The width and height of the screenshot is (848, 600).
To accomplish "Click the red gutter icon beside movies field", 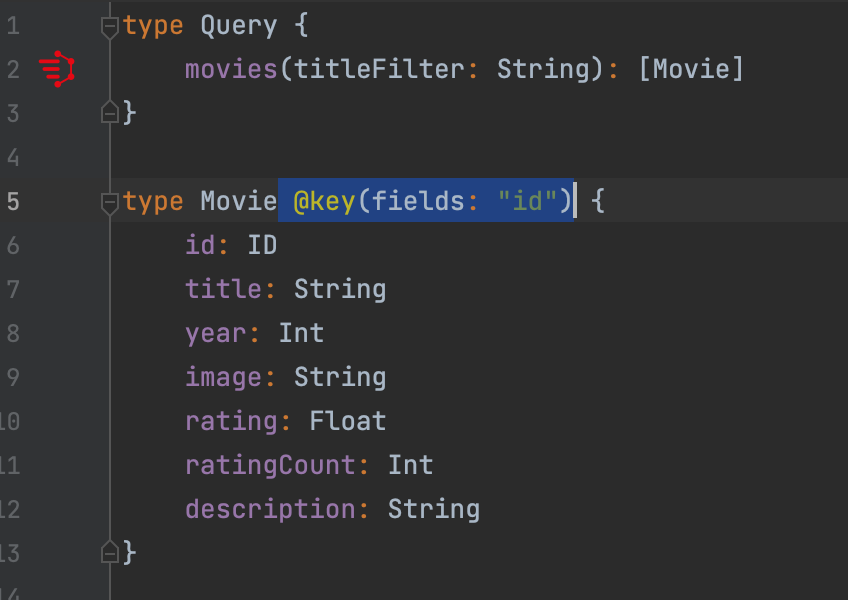I will pyautogui.click(x=57, y=69).
